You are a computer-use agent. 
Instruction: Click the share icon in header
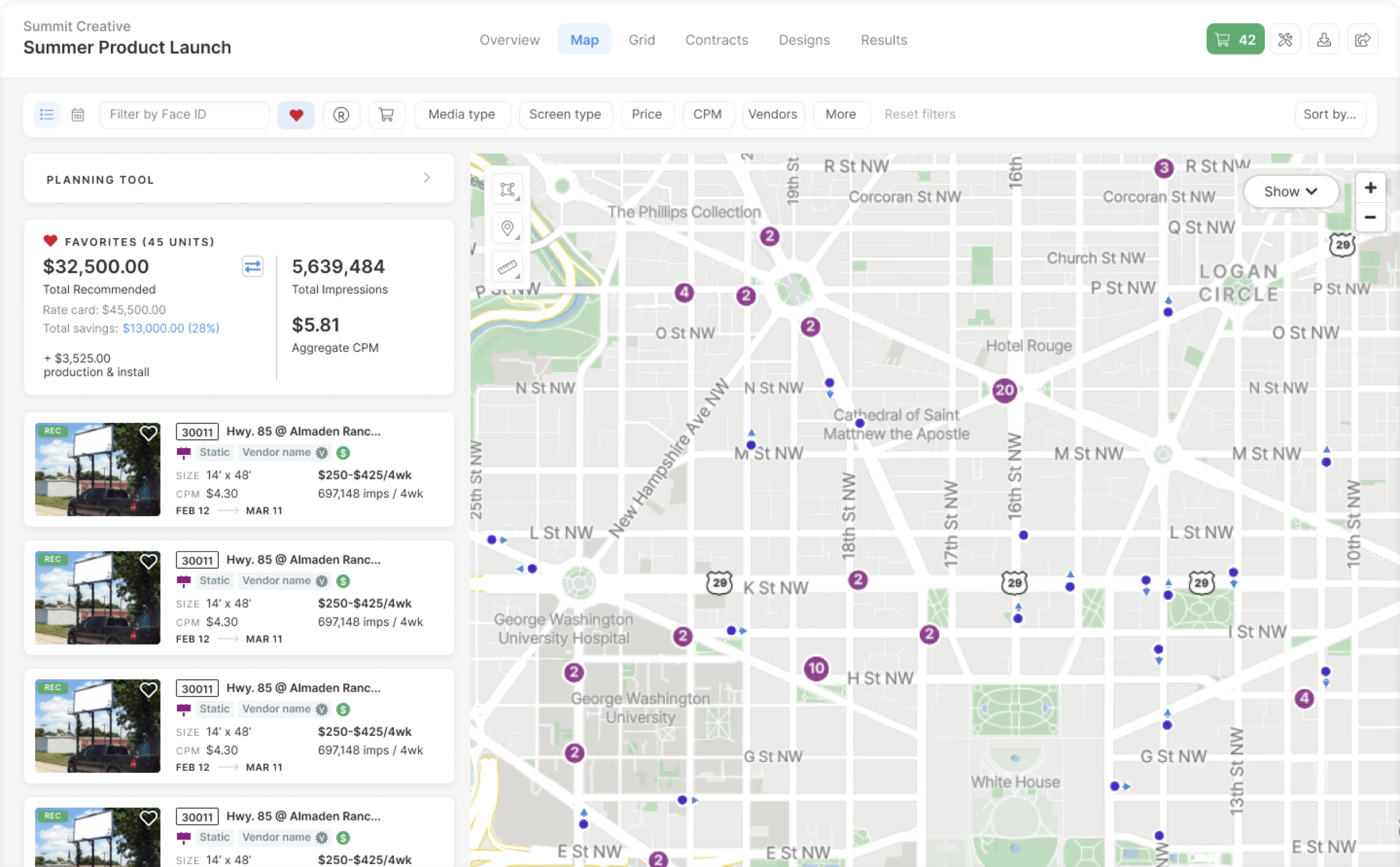(x=1363, y=39)
